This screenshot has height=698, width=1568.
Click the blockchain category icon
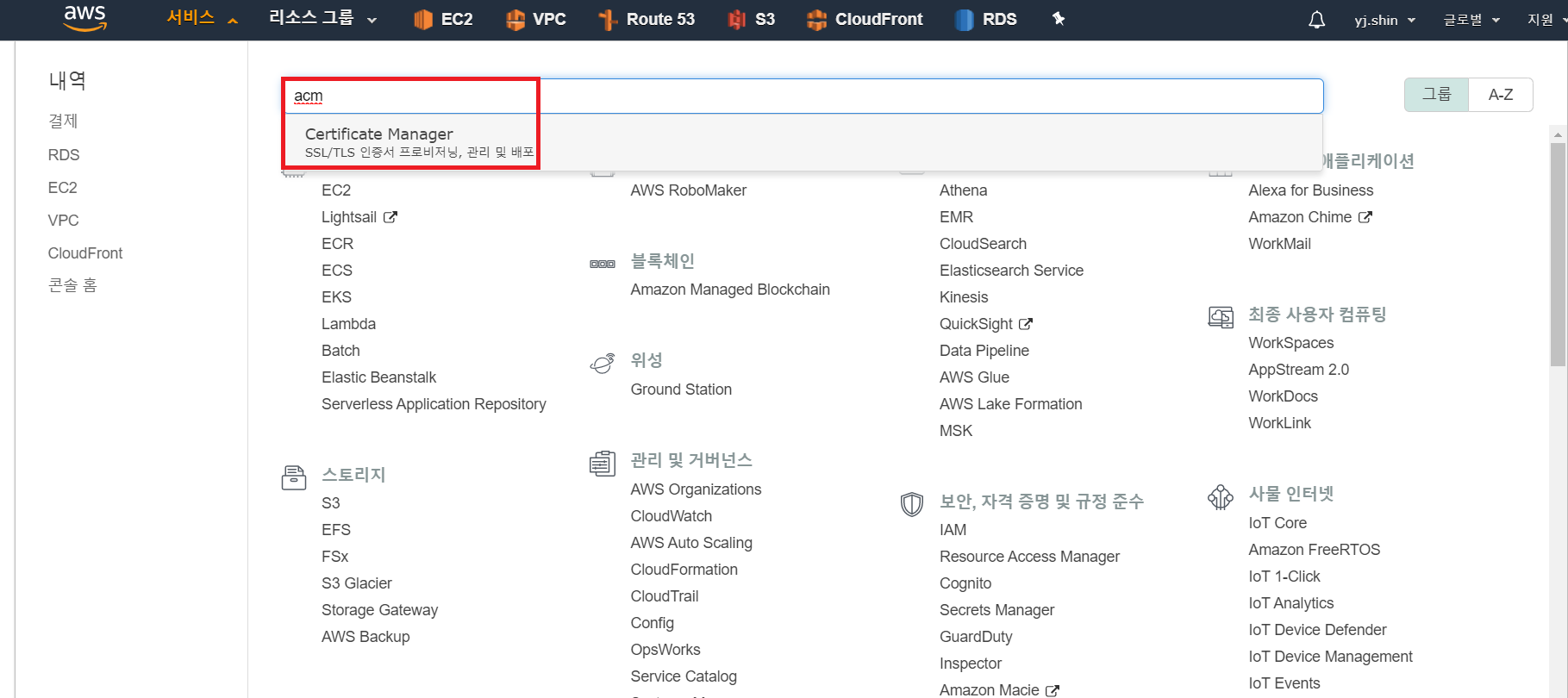click(x=603, y=264)
